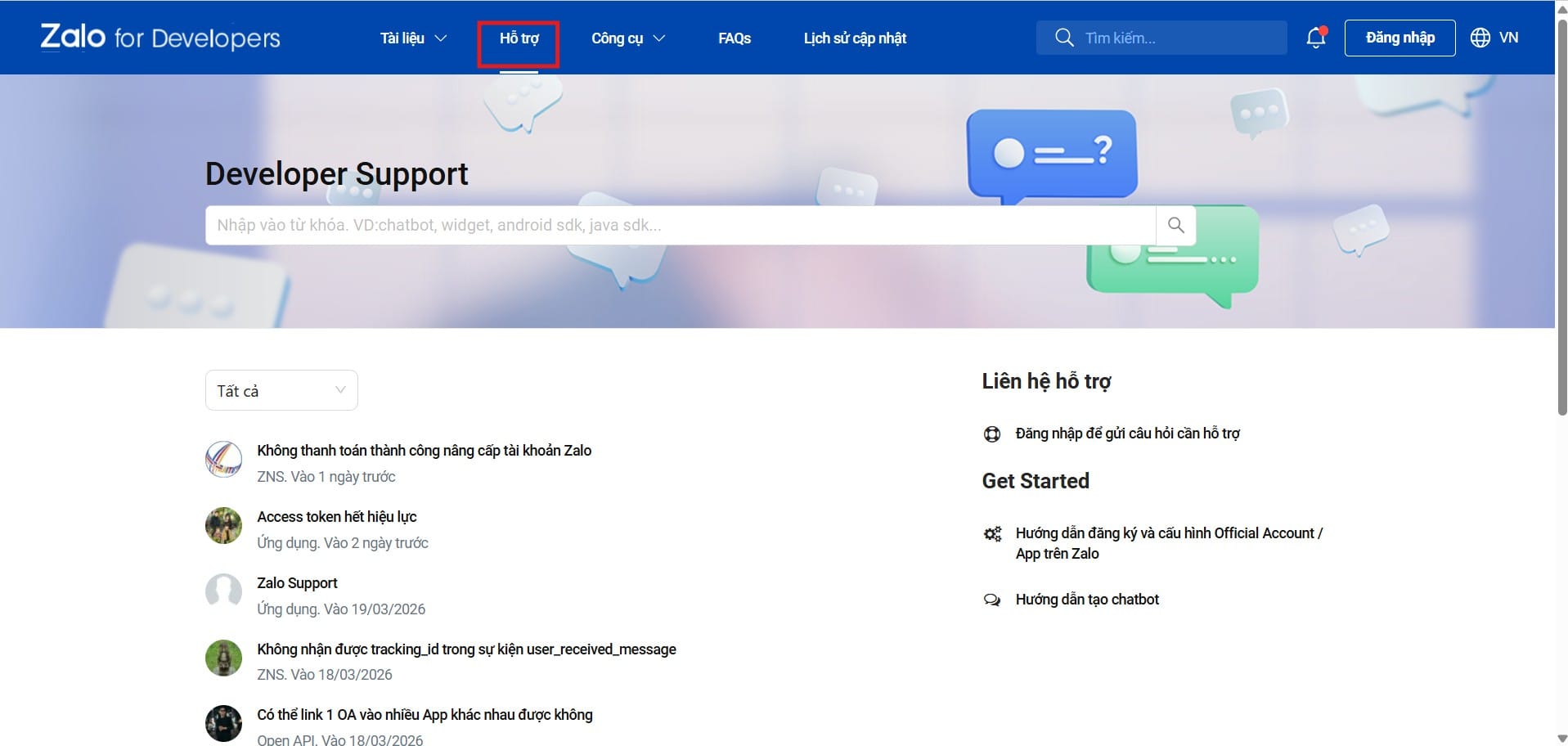This screenshot has width=1568, height=746.
Task: Open the FAQs menu item
Action: point(734,38)
